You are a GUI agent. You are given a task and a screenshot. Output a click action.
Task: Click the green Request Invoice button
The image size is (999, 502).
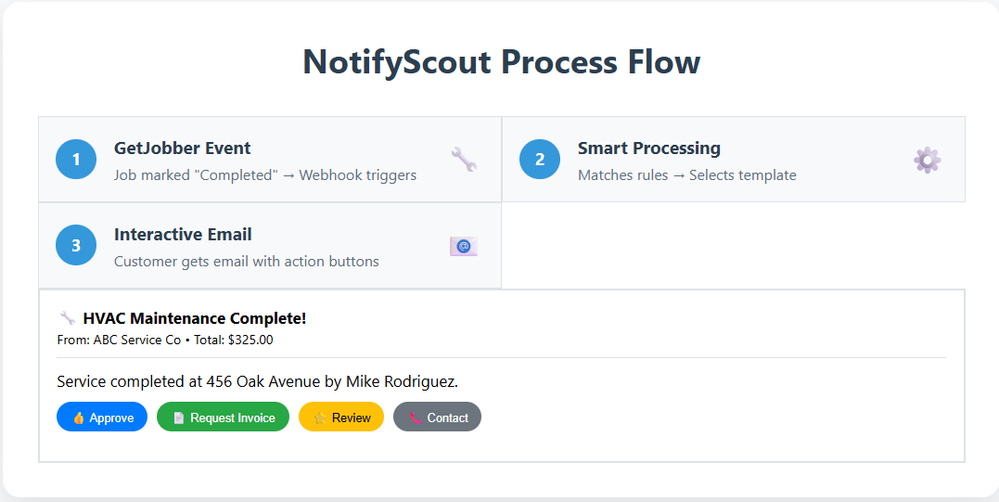pos(223,417)
